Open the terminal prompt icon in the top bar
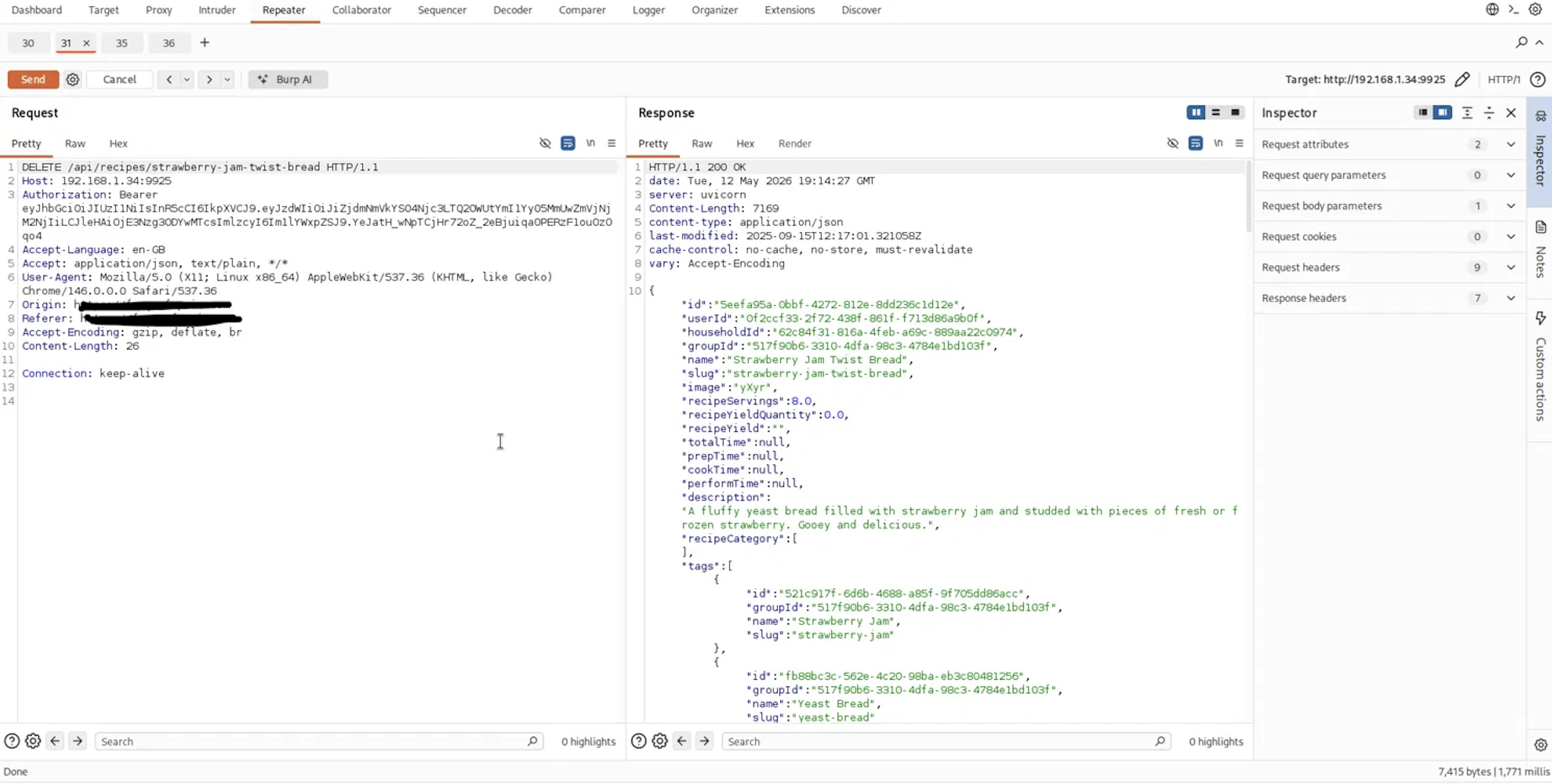Viewport: 1552px width, 784px height. click(1513, 9)
